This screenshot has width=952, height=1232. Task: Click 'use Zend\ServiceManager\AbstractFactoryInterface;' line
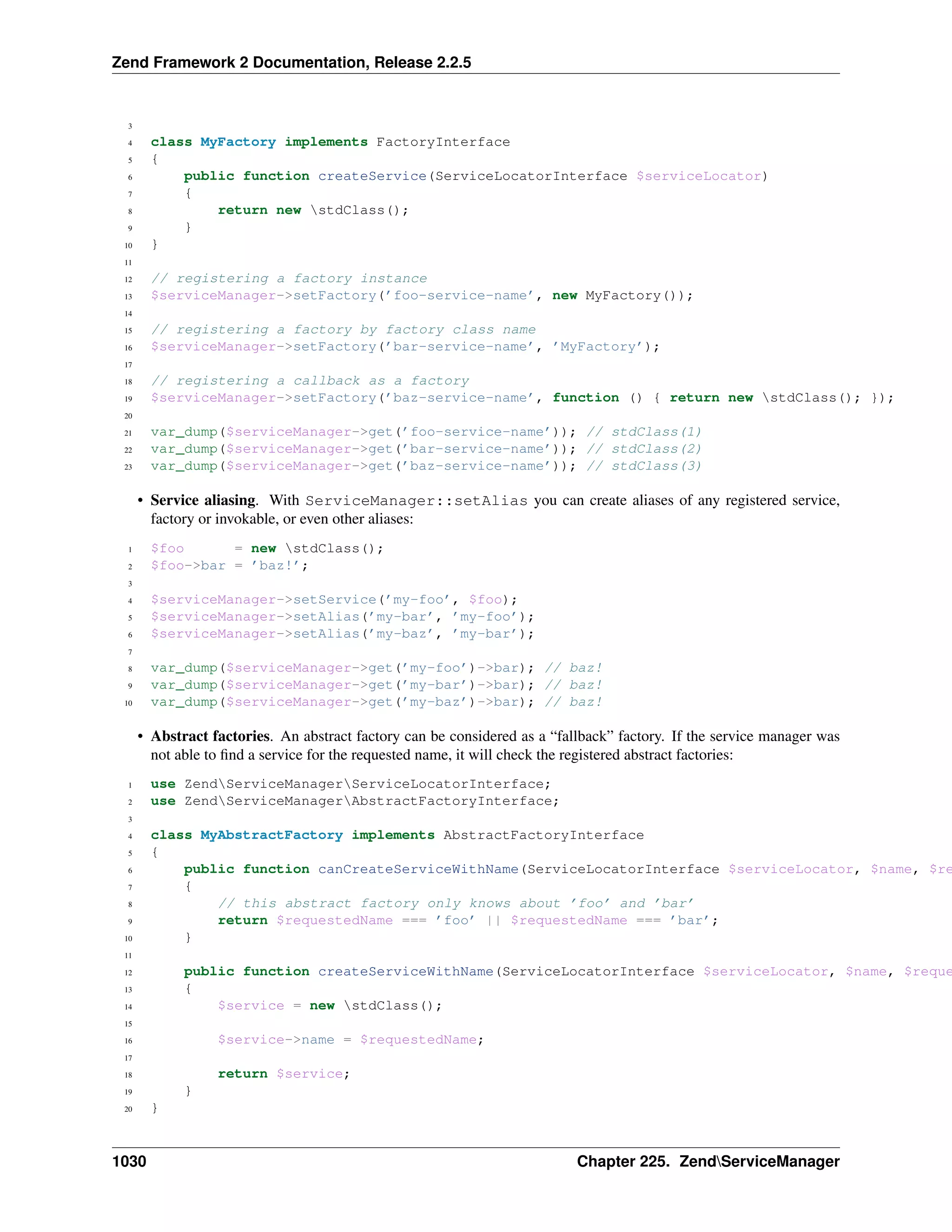click(x=355, y=801)
